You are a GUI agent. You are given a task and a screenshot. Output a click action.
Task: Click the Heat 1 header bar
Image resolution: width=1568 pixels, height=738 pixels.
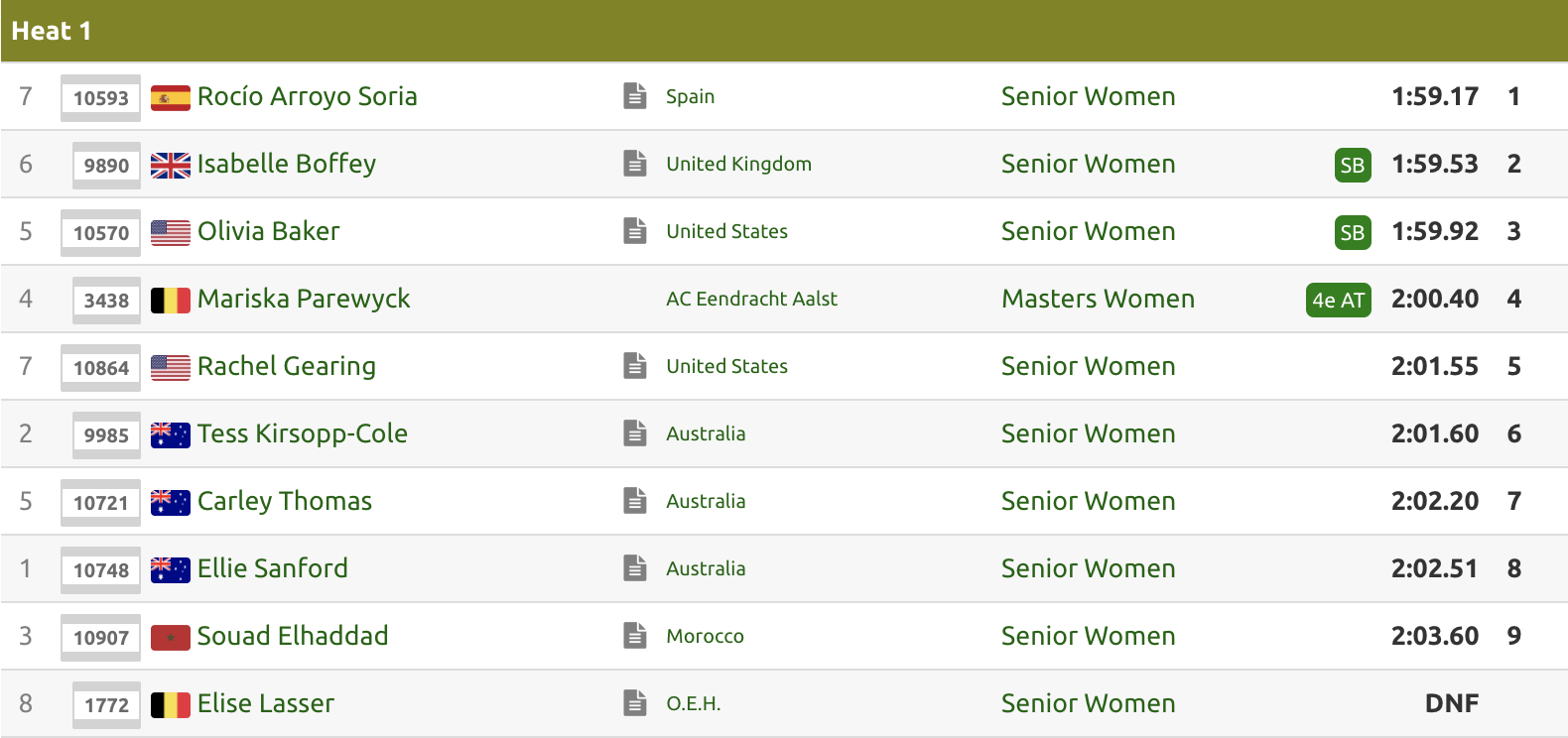tap(784, 31)
